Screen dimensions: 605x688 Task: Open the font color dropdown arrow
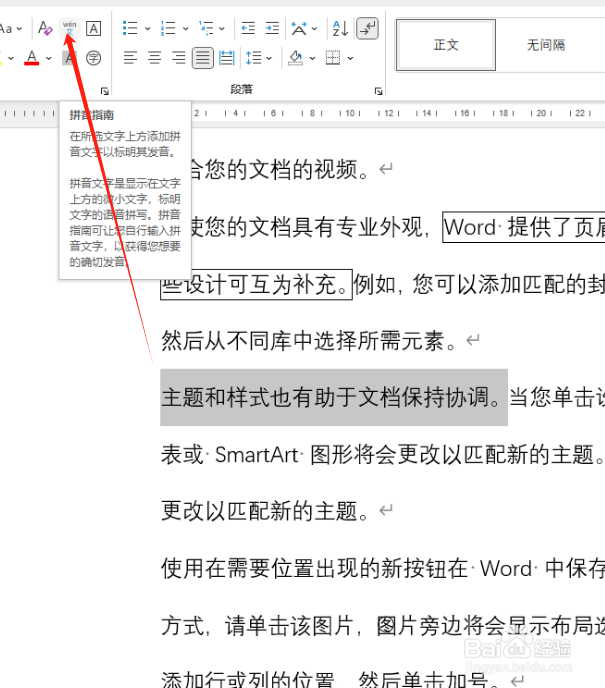point(48,58)
